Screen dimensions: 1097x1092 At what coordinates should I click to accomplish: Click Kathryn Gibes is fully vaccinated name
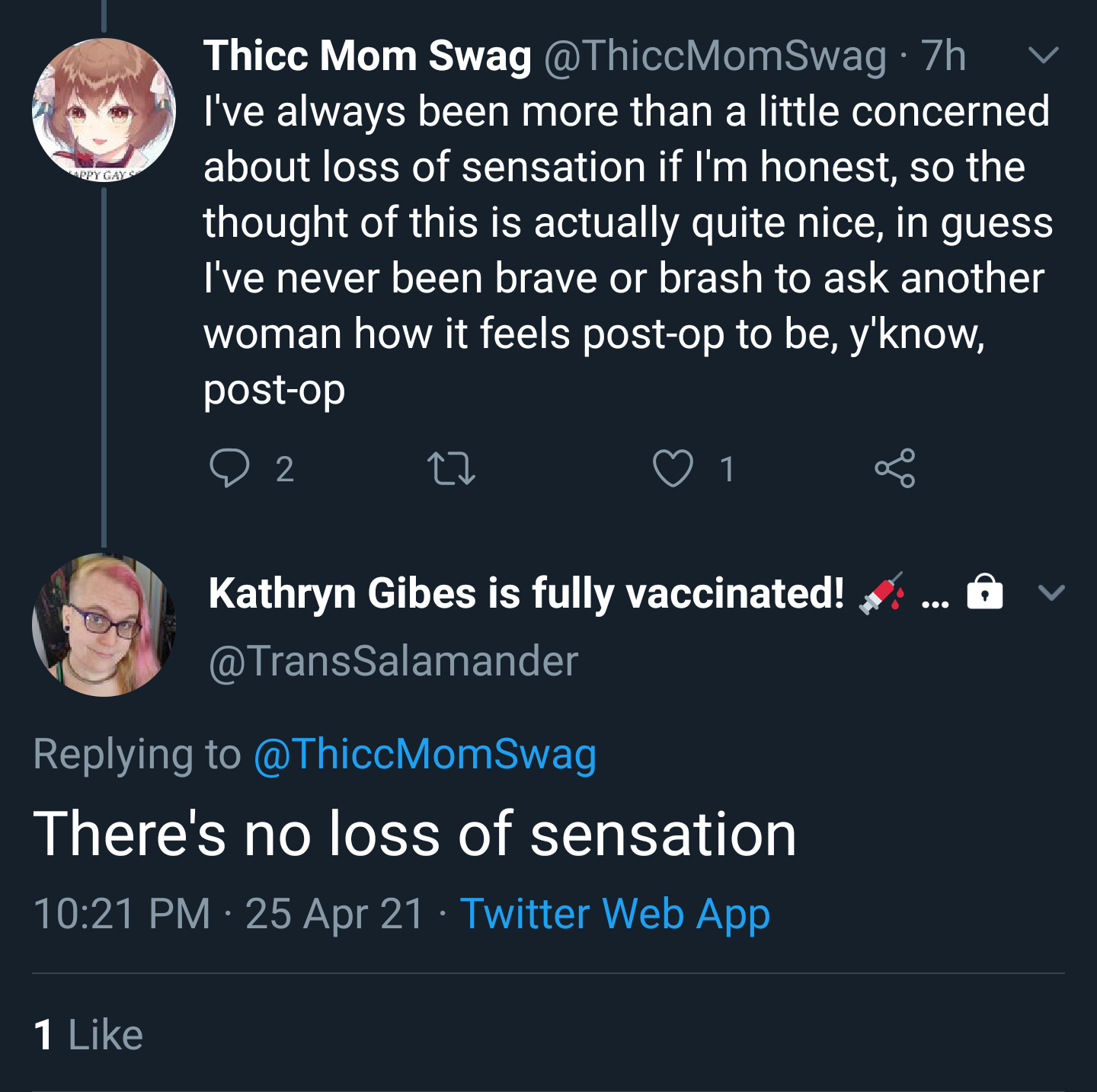tap(526, 593)
